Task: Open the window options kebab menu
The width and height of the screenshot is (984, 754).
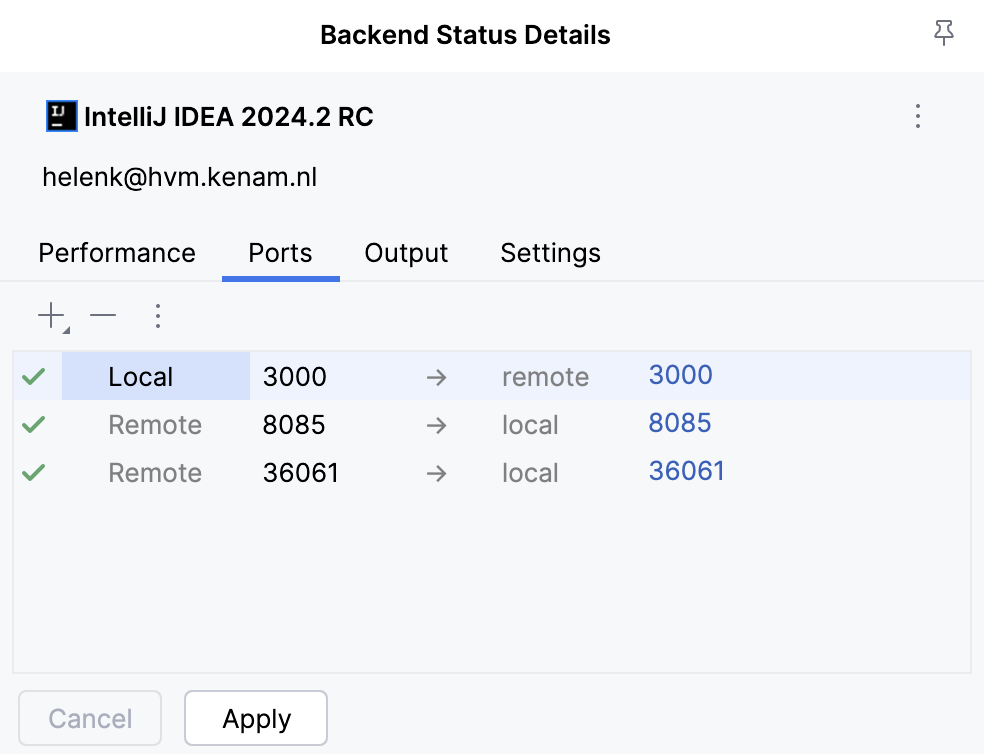Action: pos(917,116)
